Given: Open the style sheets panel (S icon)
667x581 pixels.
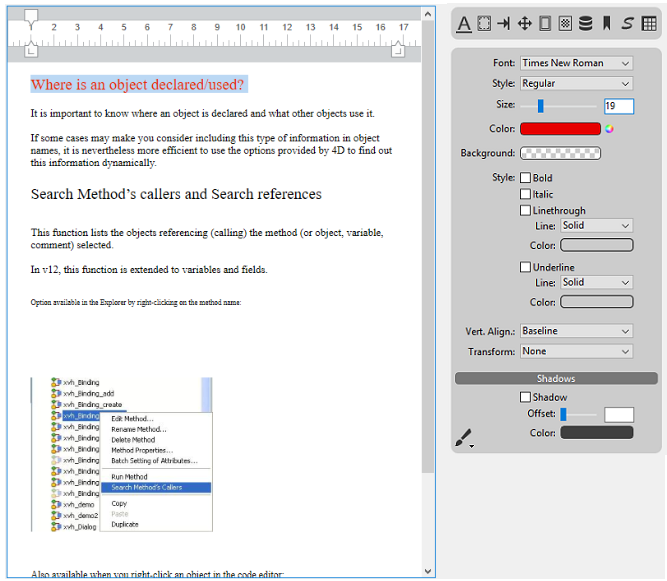Looking at the screenshot, I should [x=627, y=24].
